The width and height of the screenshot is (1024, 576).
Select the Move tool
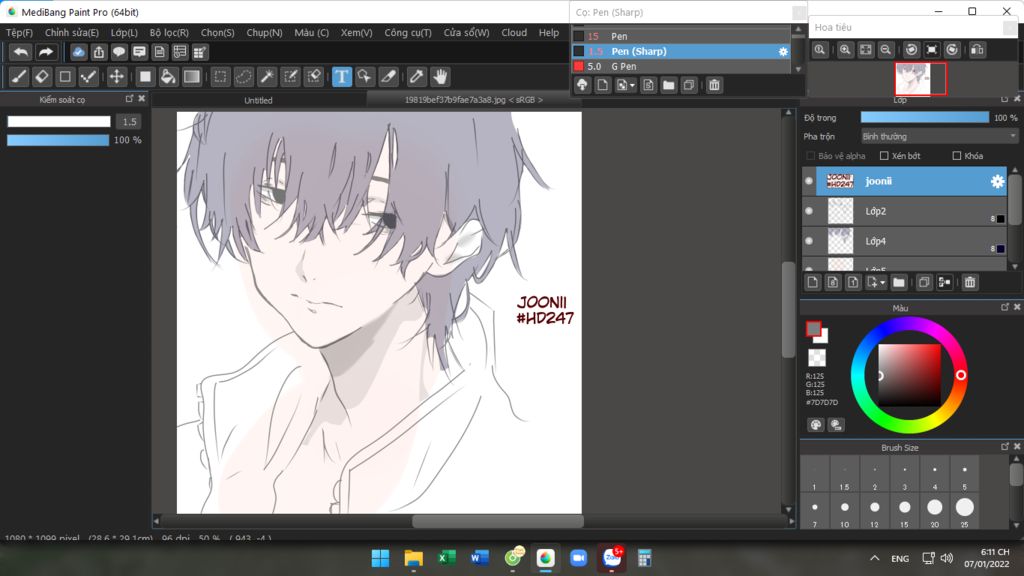tap(116, 77)
